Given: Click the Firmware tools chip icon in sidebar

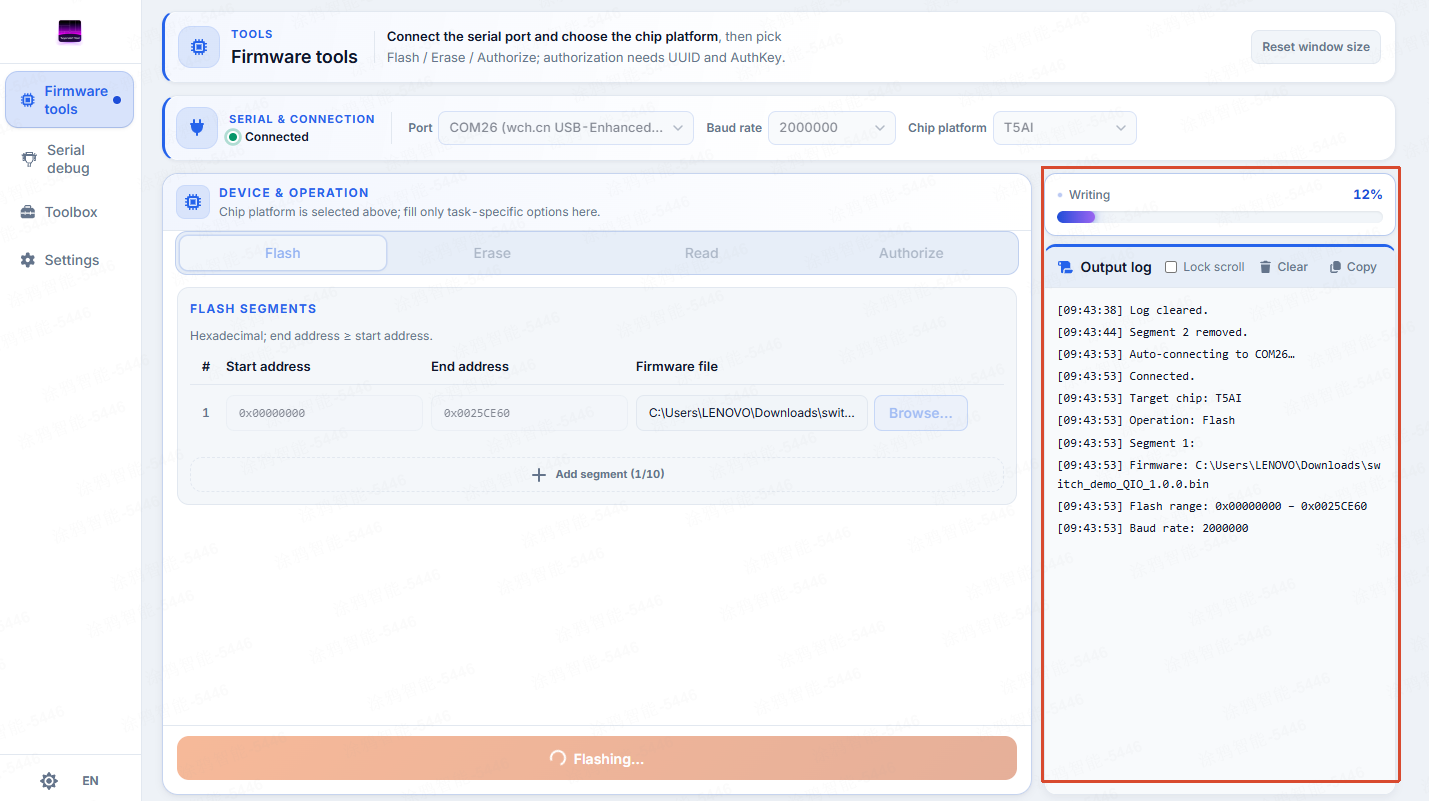Looking at the screenshot, I should (28, 100).
